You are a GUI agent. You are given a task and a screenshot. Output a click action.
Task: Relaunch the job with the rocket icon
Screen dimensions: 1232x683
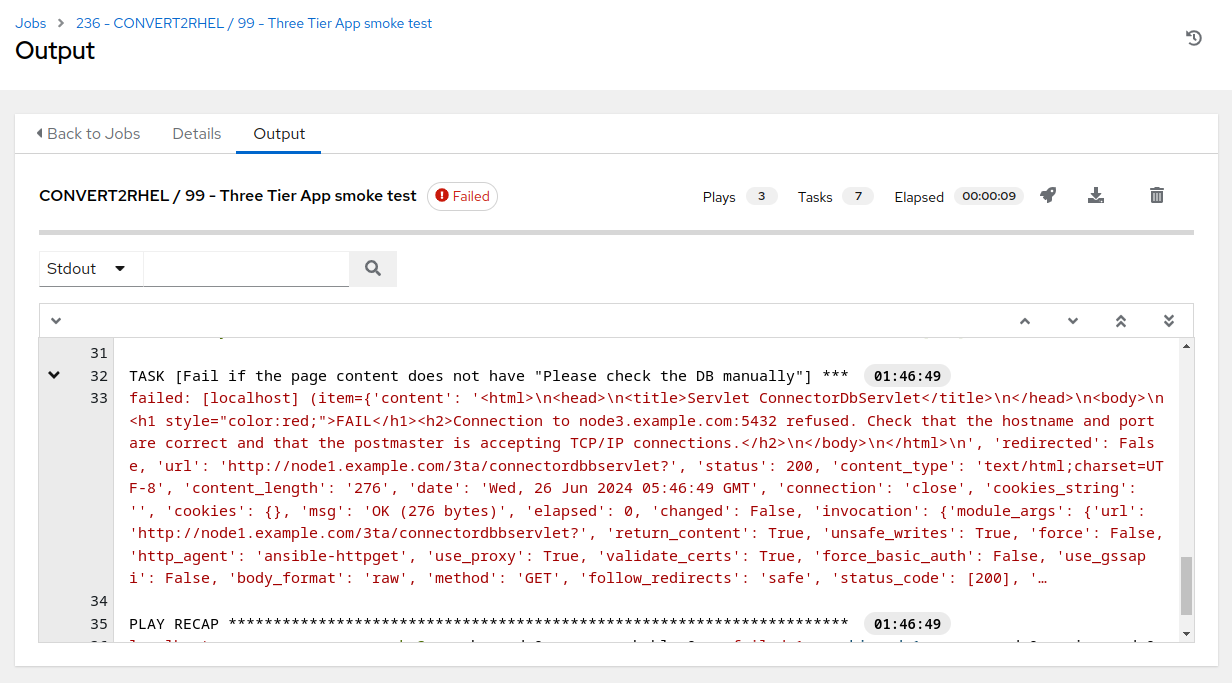point(1047,196)
